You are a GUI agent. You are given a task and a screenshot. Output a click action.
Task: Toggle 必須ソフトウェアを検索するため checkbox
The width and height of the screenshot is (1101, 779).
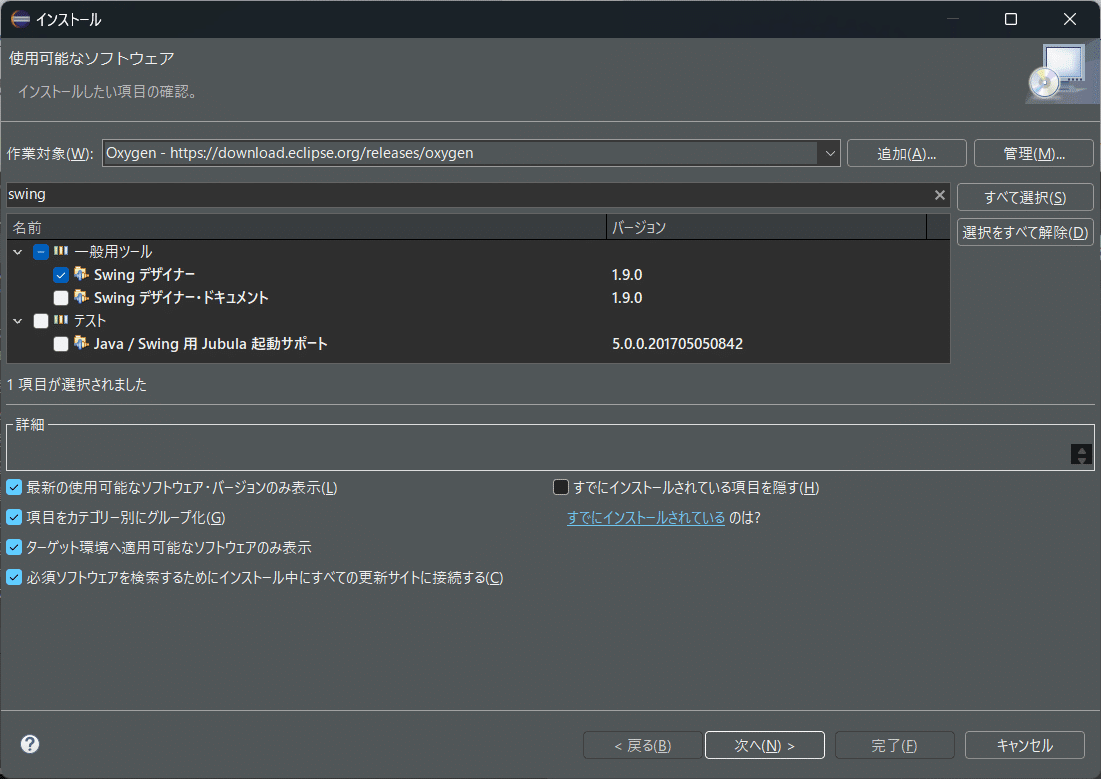click(14, 577)
